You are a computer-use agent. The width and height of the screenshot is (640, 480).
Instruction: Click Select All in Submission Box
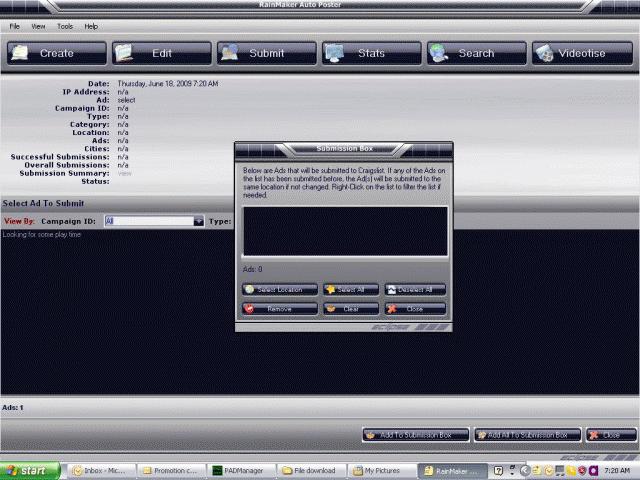pyautogui.click(x=349, y=289)
